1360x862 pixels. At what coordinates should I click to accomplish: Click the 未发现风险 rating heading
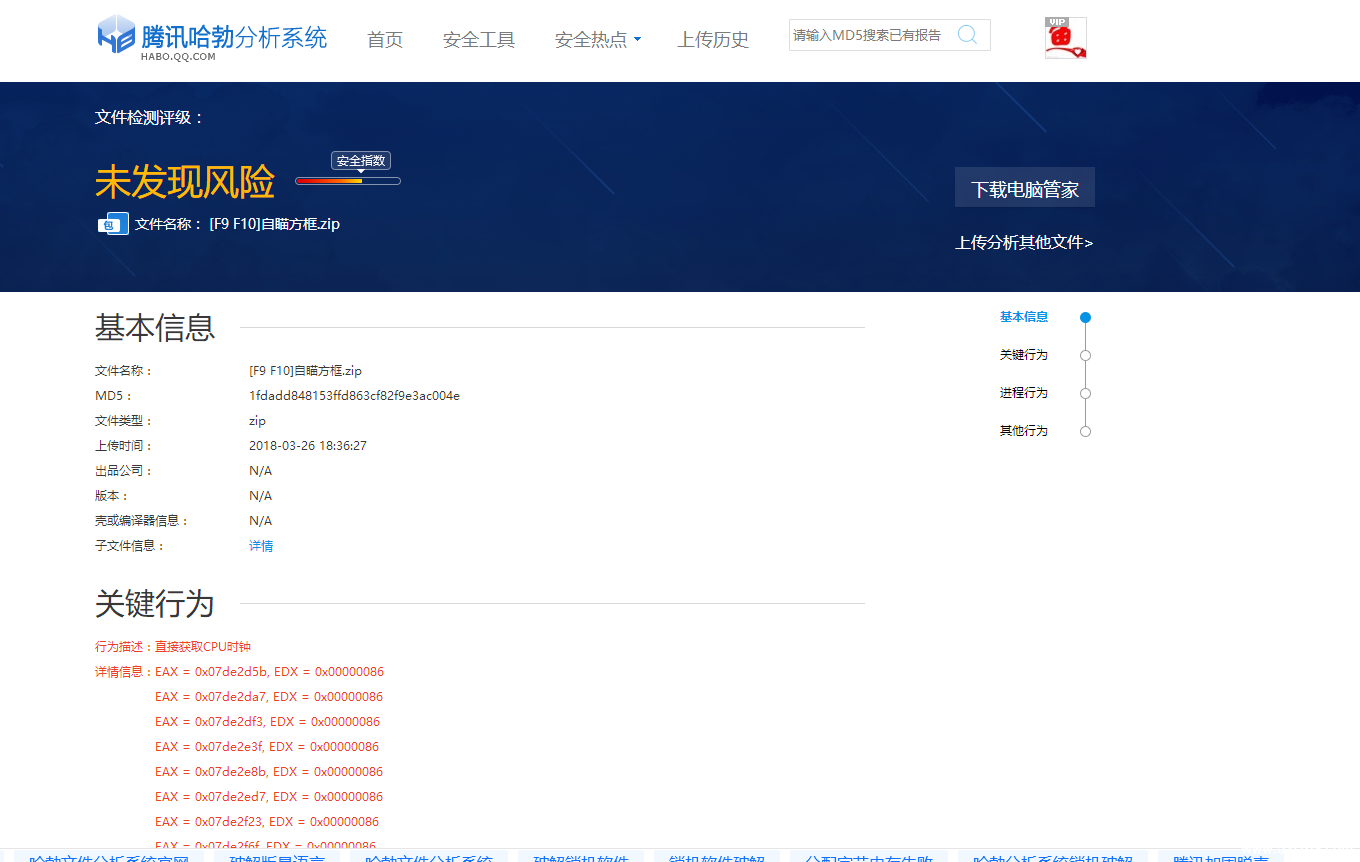tap(185, 182)
